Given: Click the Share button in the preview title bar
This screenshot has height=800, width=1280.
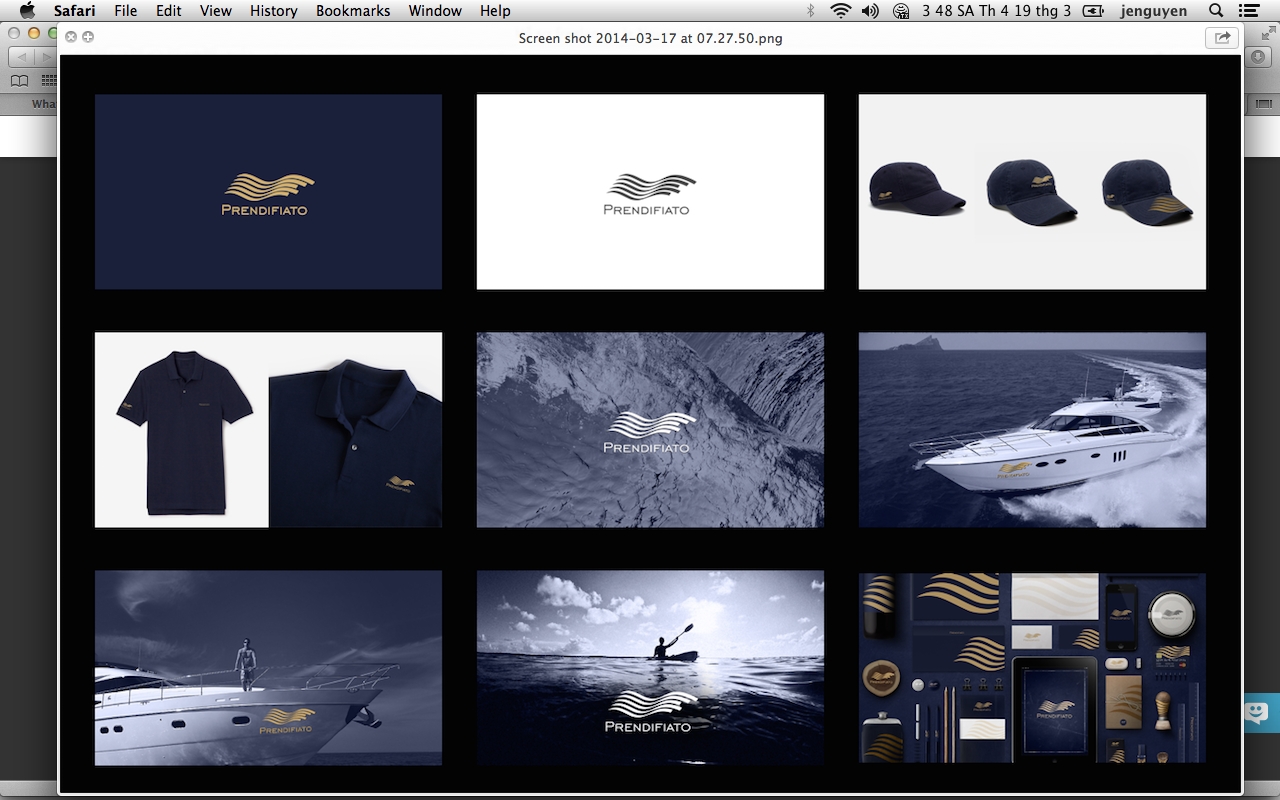Looking at the screenshot, I should click(x=1222, y=38).
